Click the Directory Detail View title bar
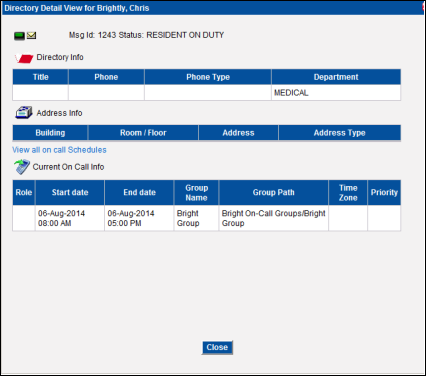The height and width of the screenshot is (376, 426). tap(212, 8)
